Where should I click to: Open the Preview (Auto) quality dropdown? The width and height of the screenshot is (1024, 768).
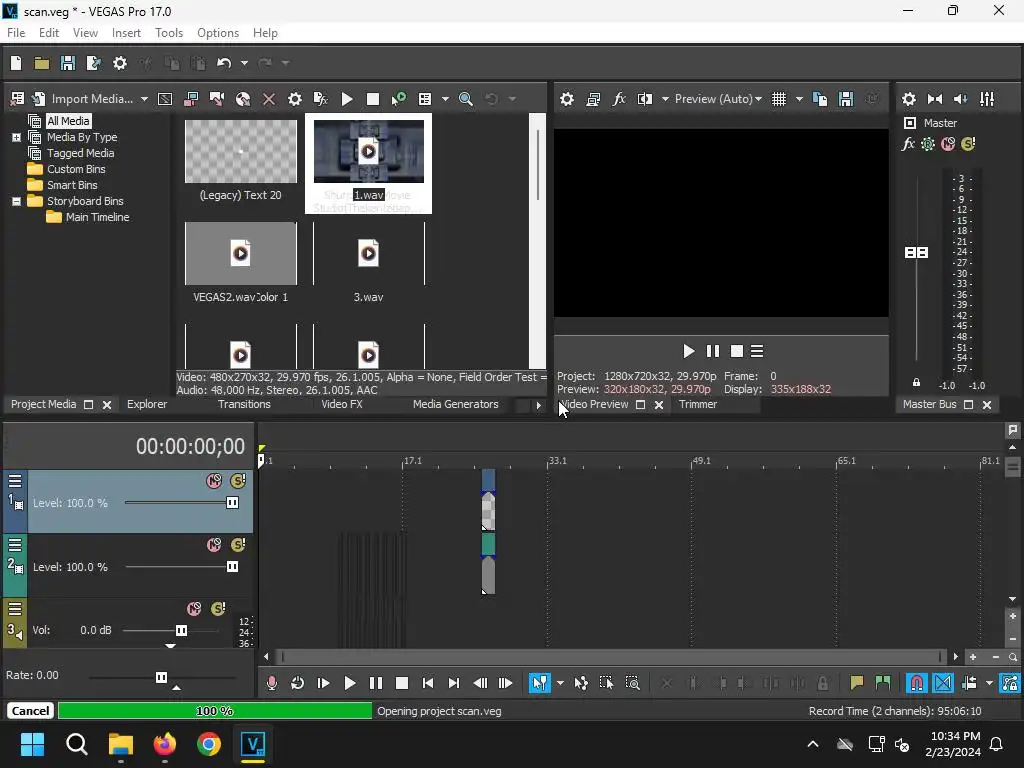coord(718,99)
